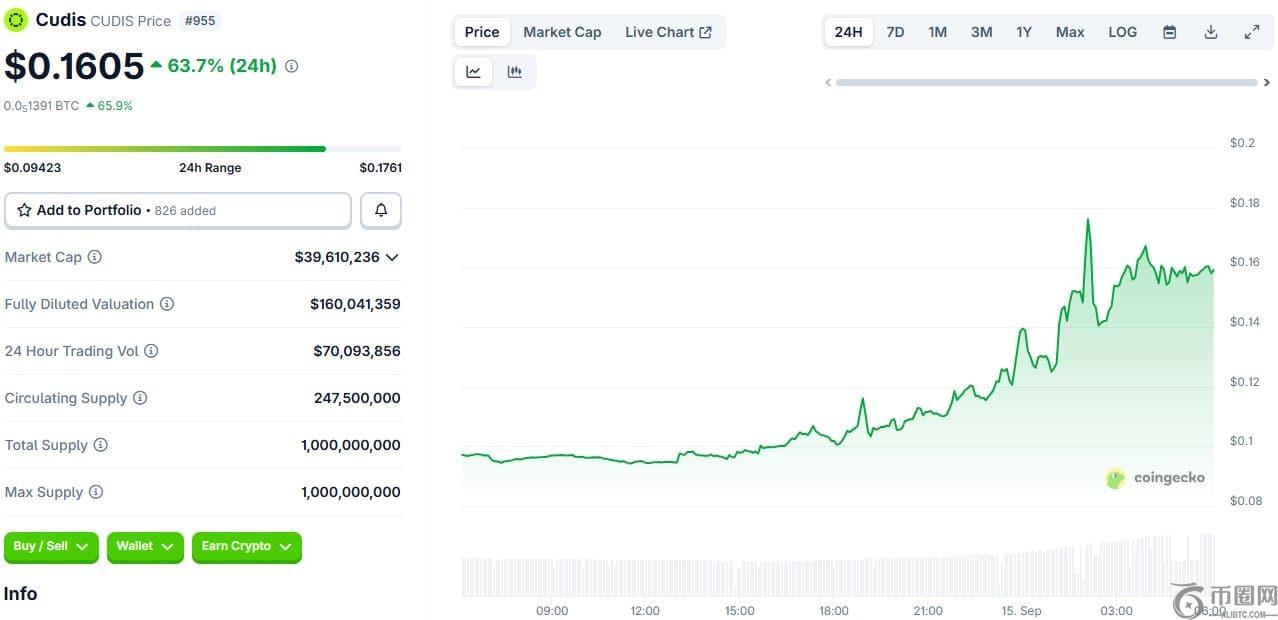Click the Market Cap info icon
Image resolution: width=1278 pixels, height=620 pixels.
pos(95,257)
